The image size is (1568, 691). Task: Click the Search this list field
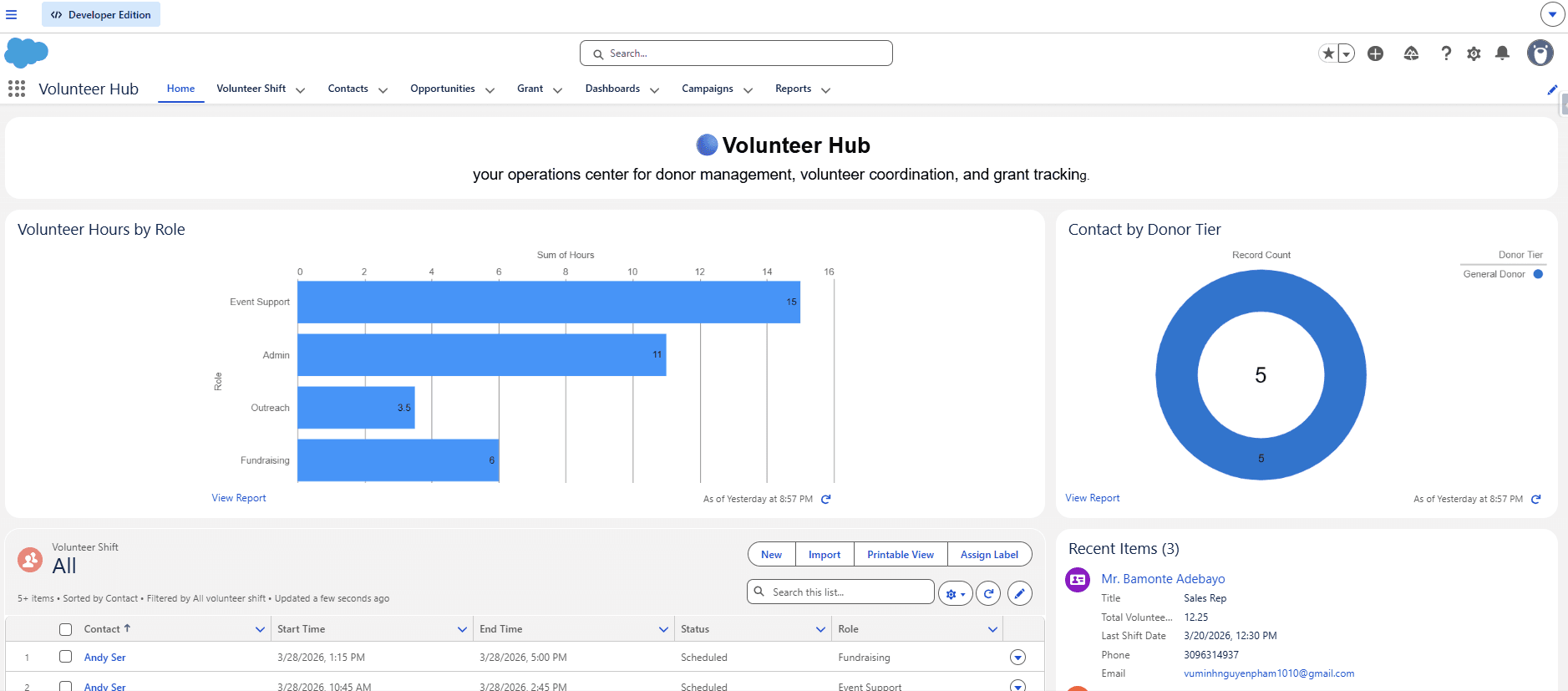click(x=840, y=592)
